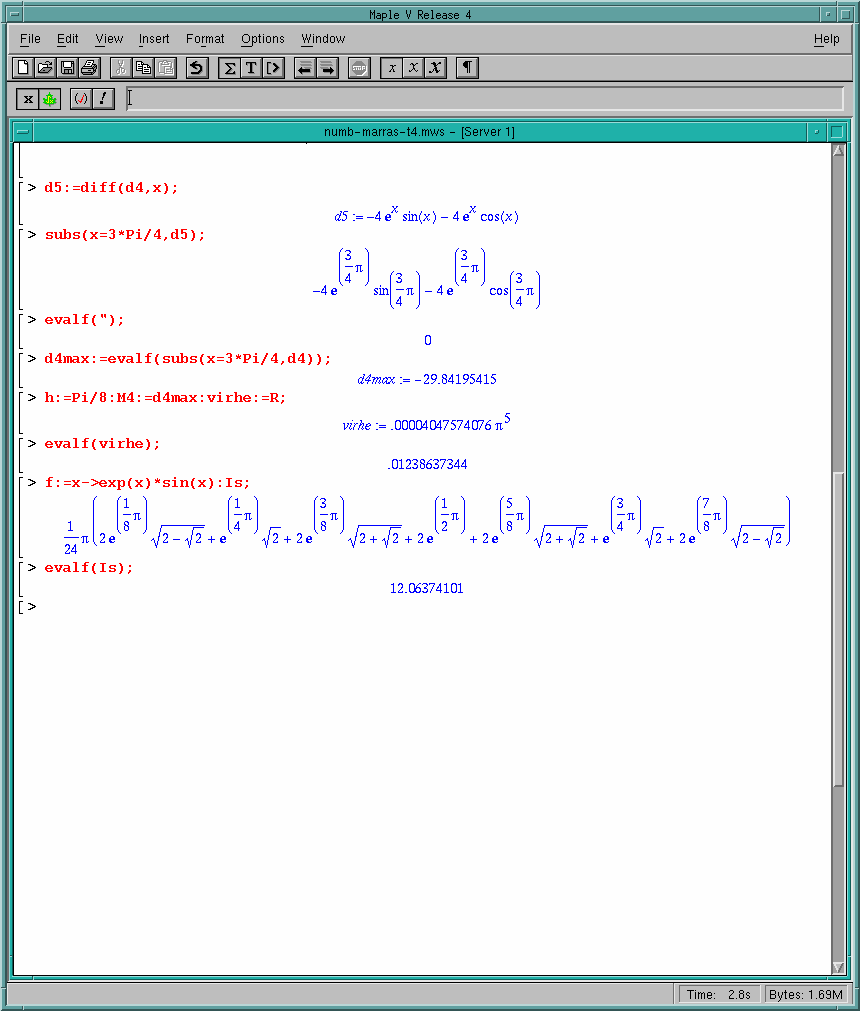
Task: Open the Options menu
Action: (x=263, y=39)
